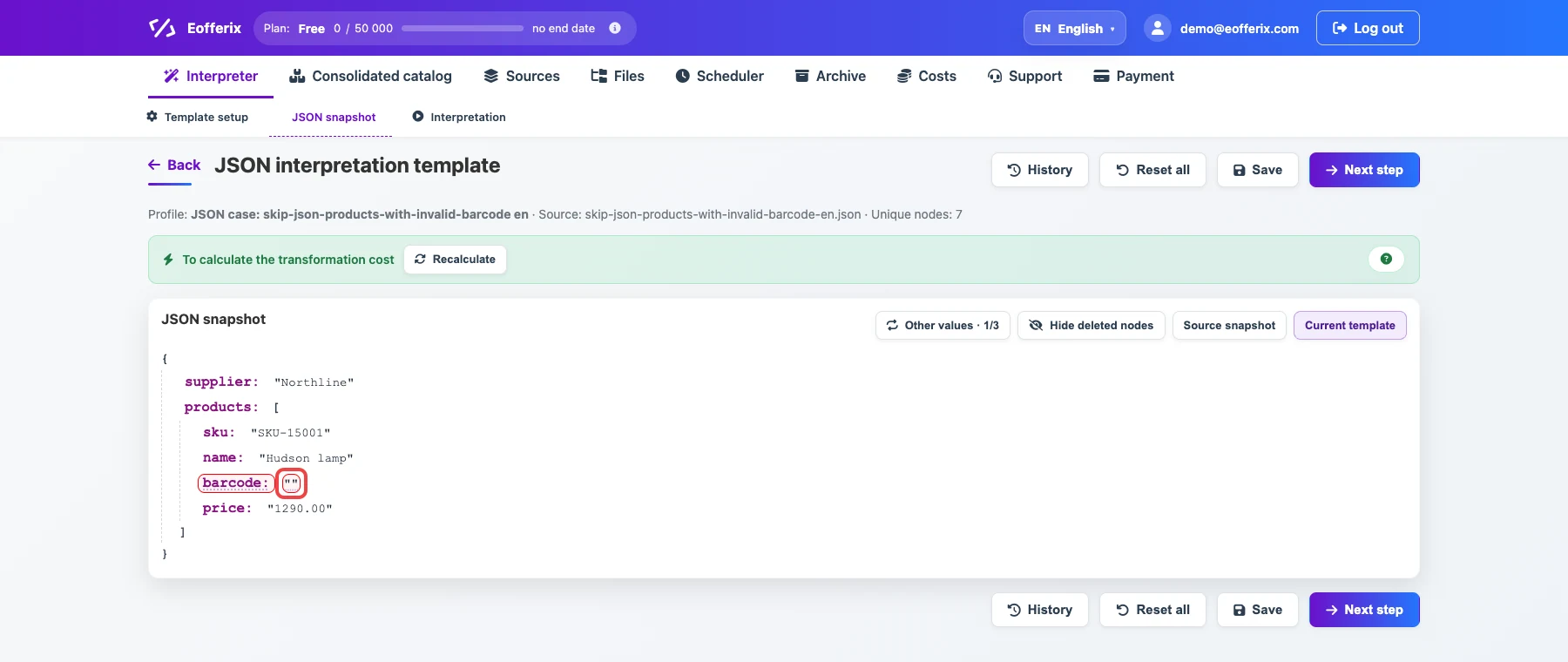Open the Files tab

coord(618,76)
